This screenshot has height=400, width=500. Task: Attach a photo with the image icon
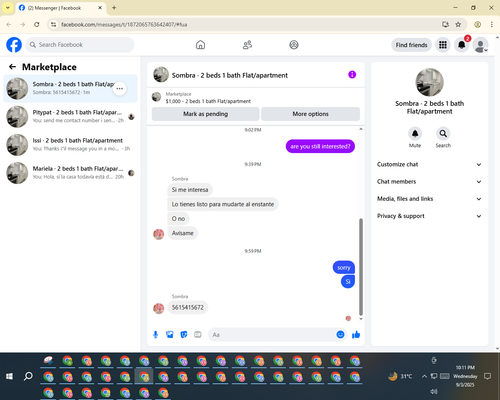point(170,334)
